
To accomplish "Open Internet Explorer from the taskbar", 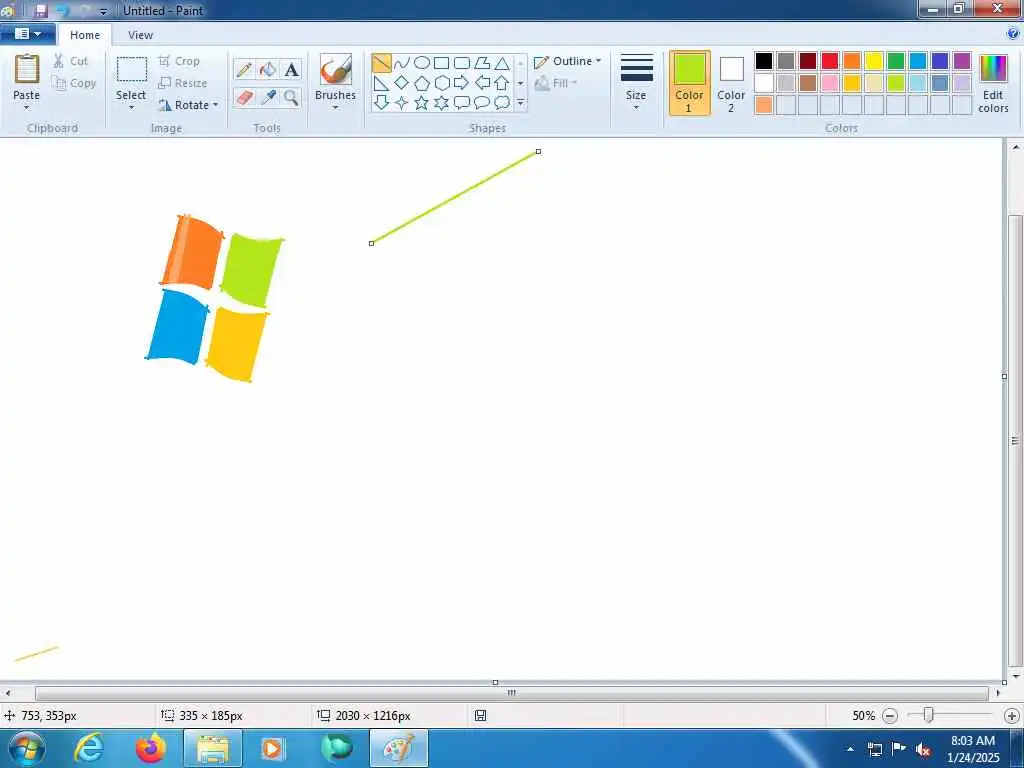I will (x=89, y=748).
